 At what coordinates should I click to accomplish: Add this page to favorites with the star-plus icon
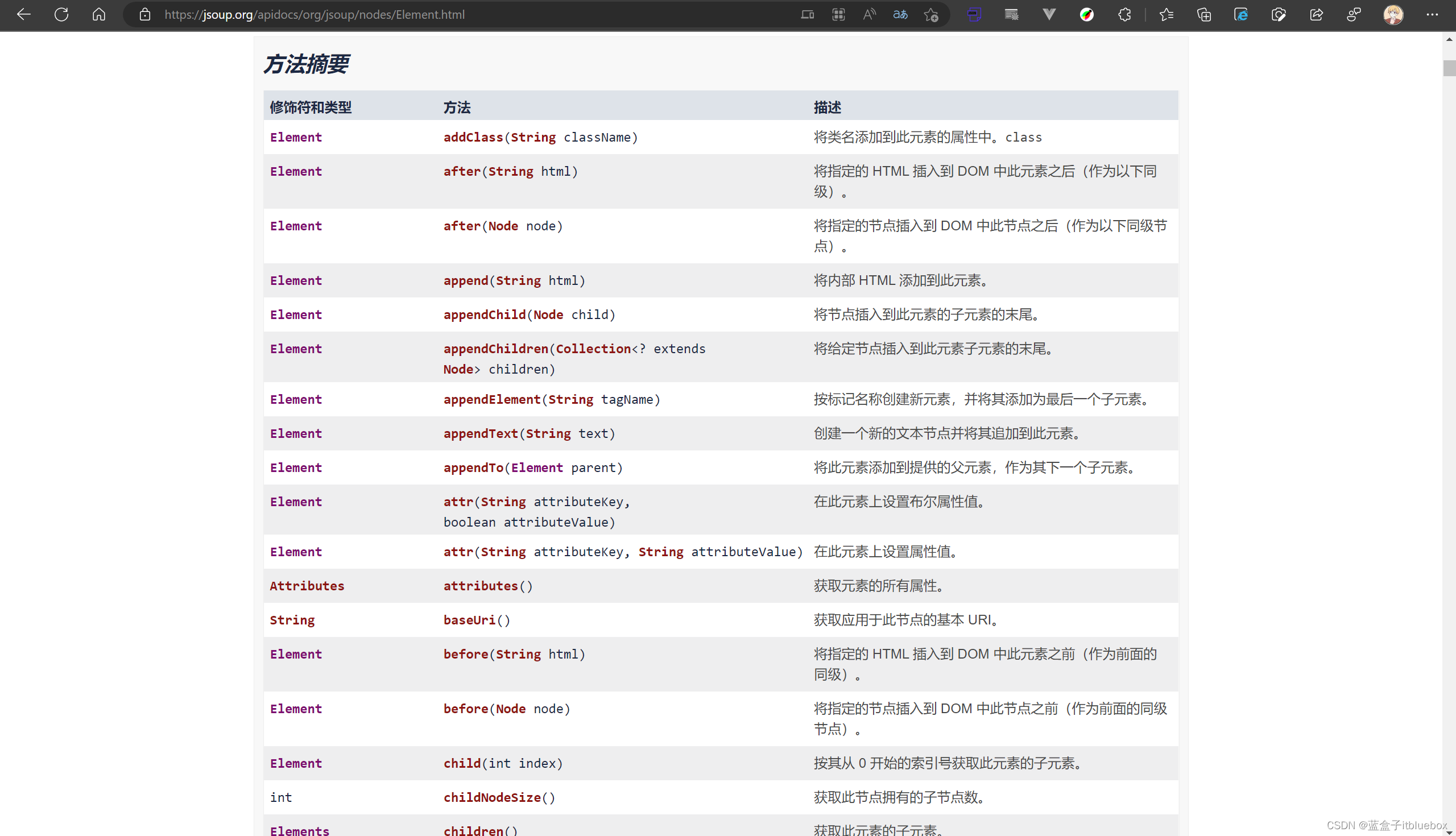(930, 14)
